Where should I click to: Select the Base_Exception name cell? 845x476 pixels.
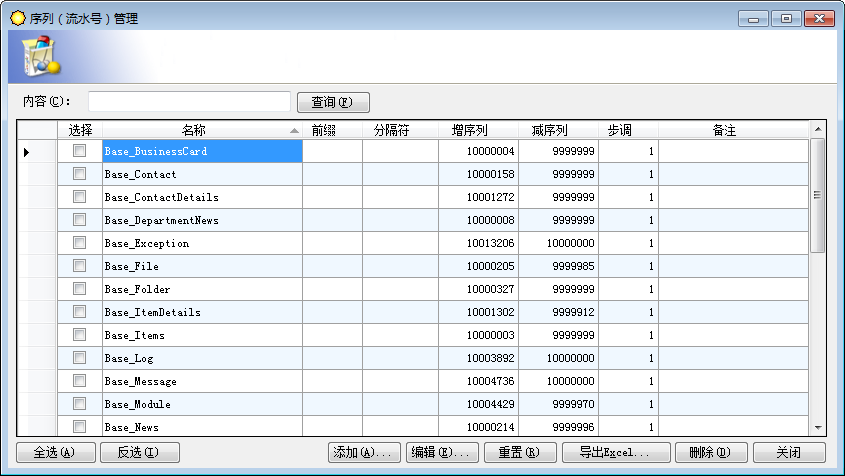[x=202, y=243]
